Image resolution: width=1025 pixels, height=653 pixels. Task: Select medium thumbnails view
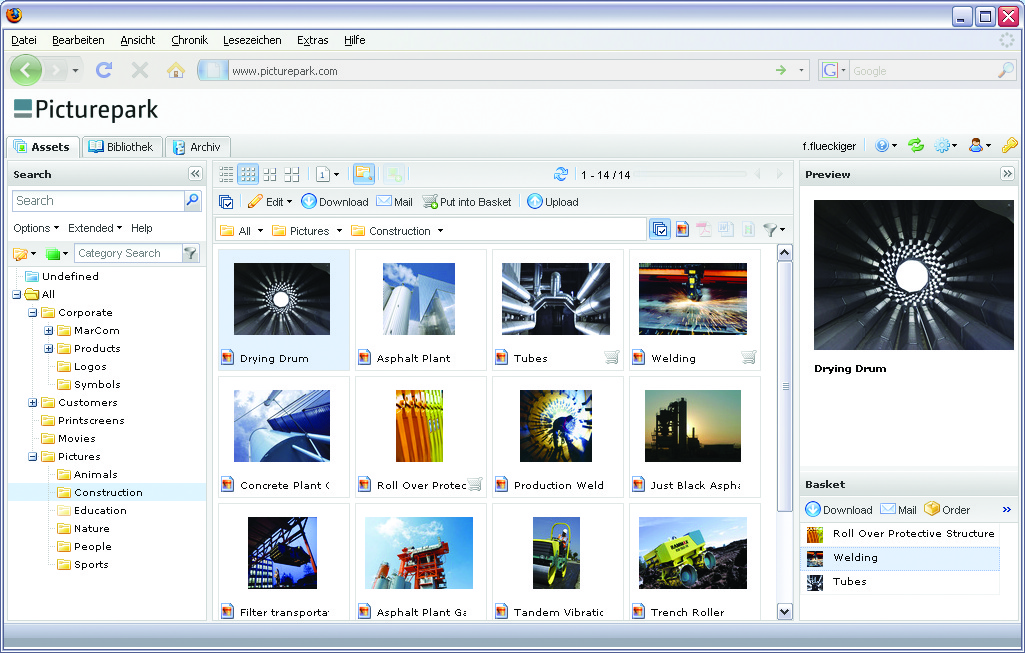click(269, 175)
